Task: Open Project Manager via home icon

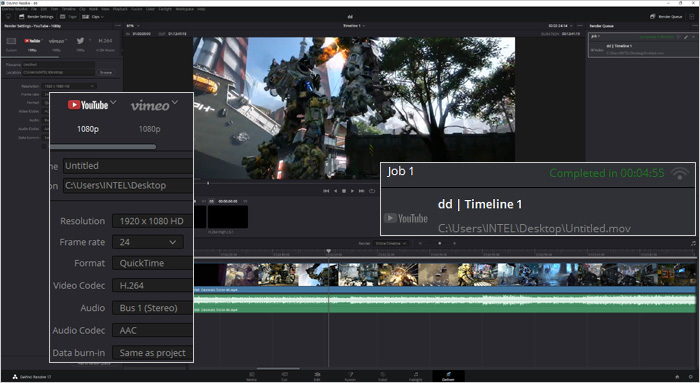Action: pos(677,377)
